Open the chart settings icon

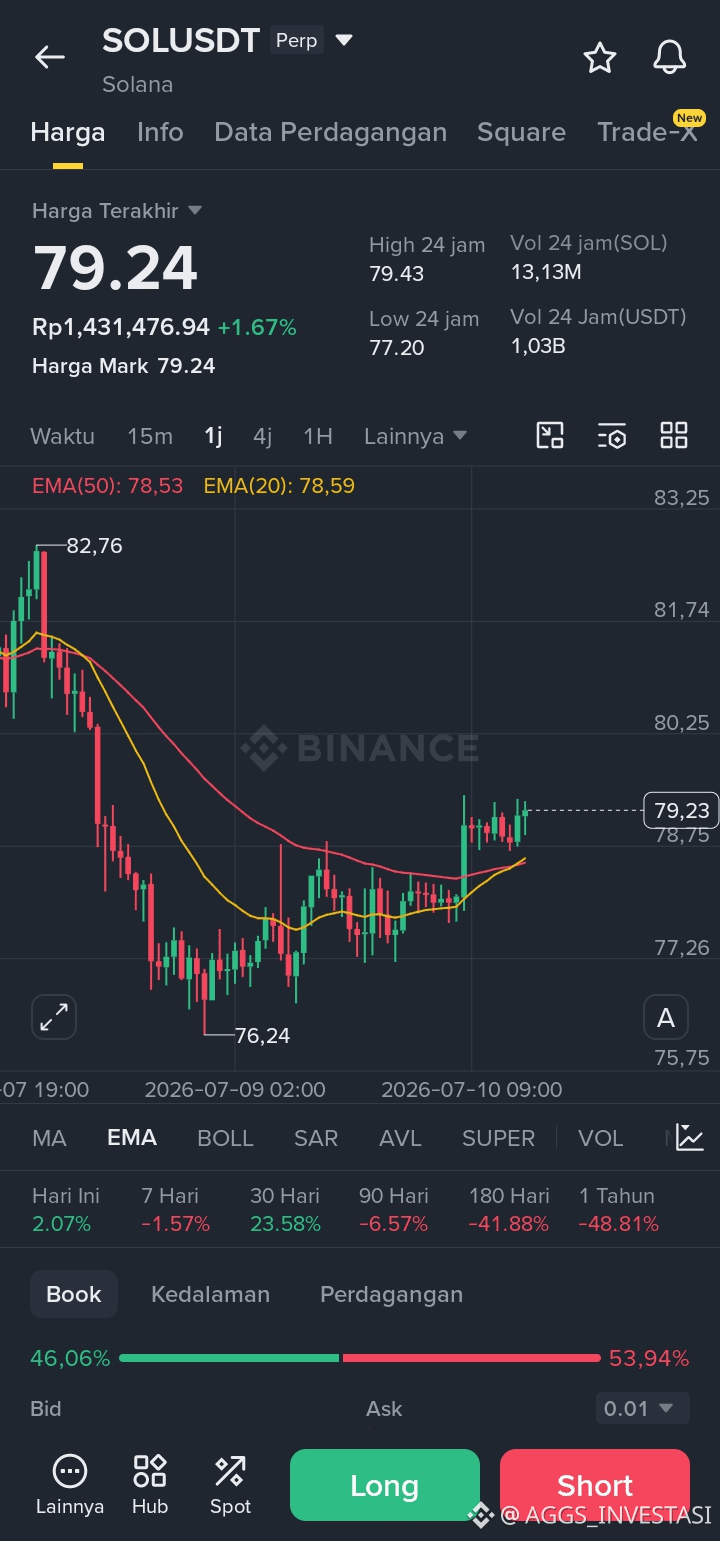pos(612,435)
